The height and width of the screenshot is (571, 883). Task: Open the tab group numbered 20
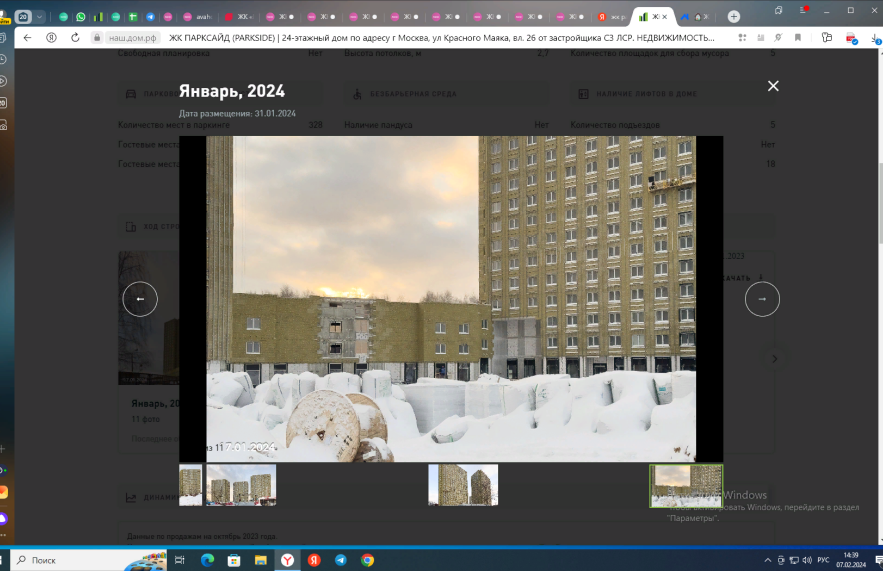(23, 17)
